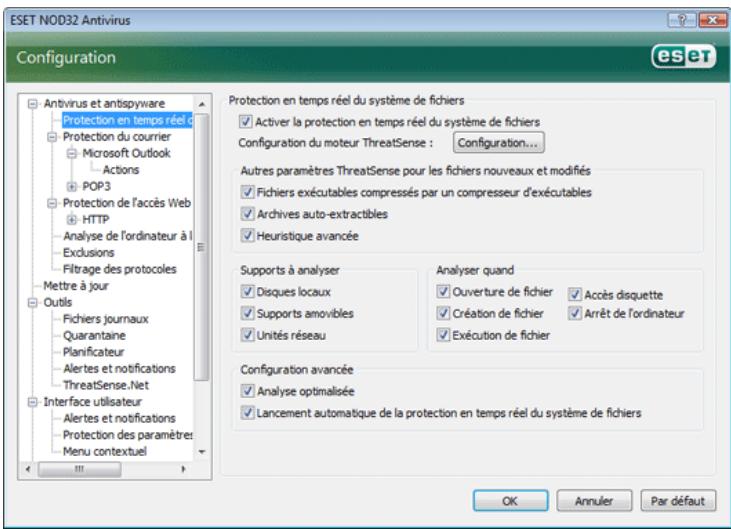
Task: Select Microsoft Outlook in tree
Action: click(126, 153)
